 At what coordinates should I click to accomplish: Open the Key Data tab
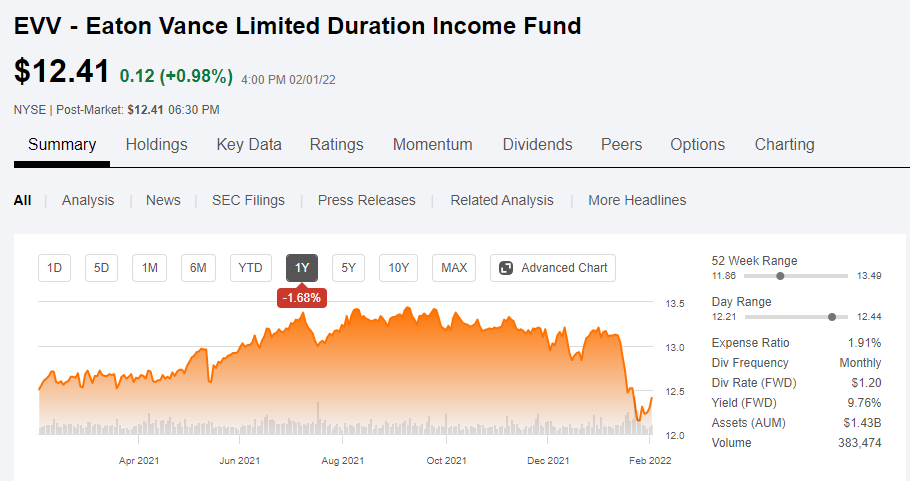tap(249, 144)
